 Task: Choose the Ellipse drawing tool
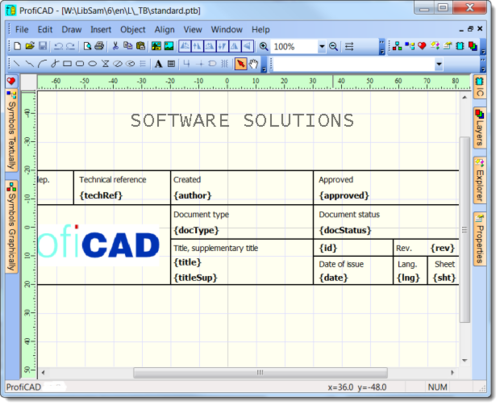[93, 64]
